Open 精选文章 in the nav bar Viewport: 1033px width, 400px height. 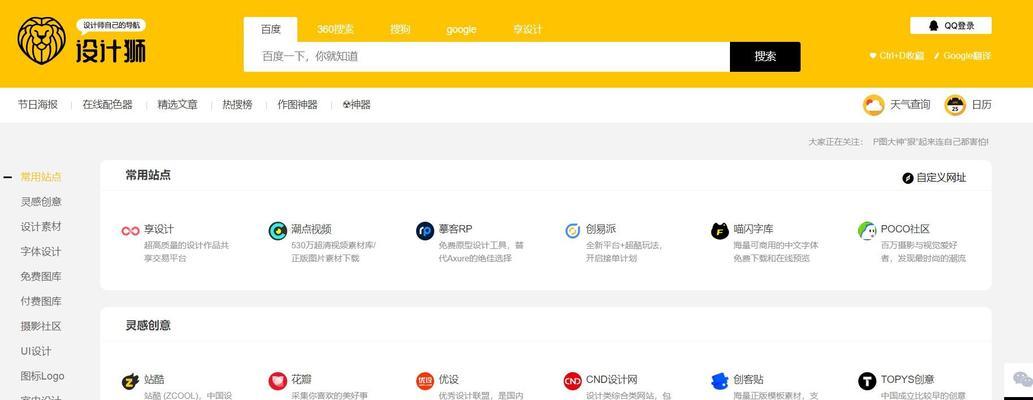(x=177, y=105)
